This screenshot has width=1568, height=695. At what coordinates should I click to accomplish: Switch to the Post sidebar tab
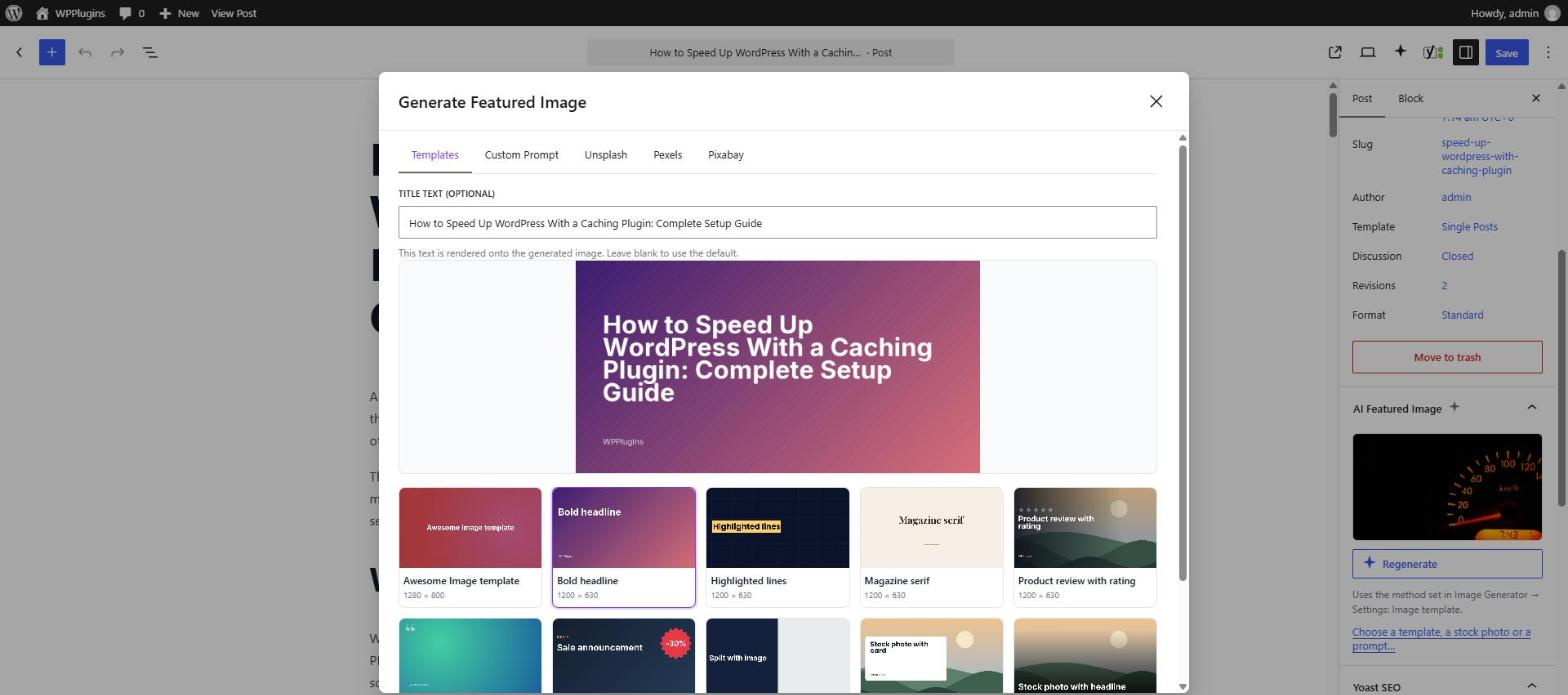[x=1362, y=98]
